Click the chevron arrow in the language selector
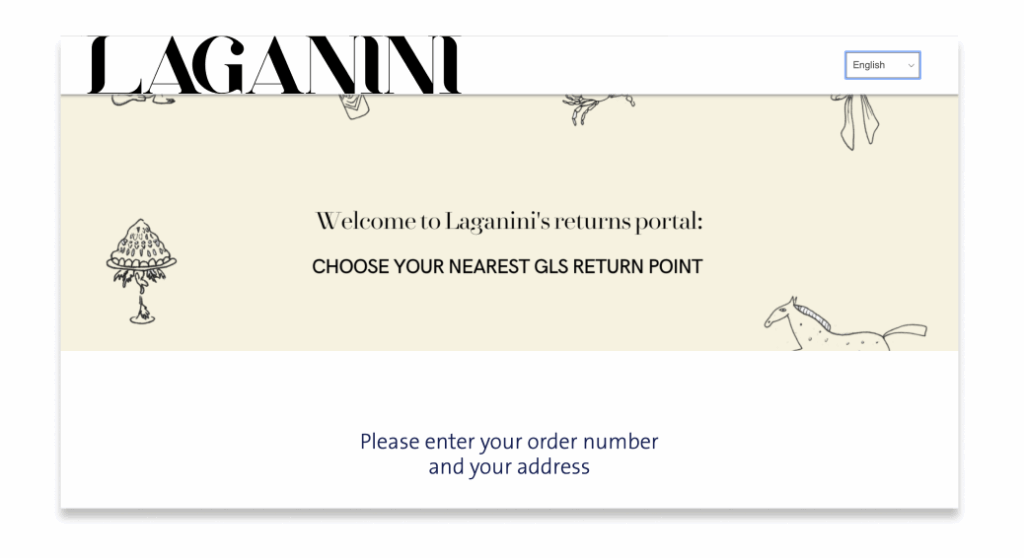 click(x=910, y=66)
